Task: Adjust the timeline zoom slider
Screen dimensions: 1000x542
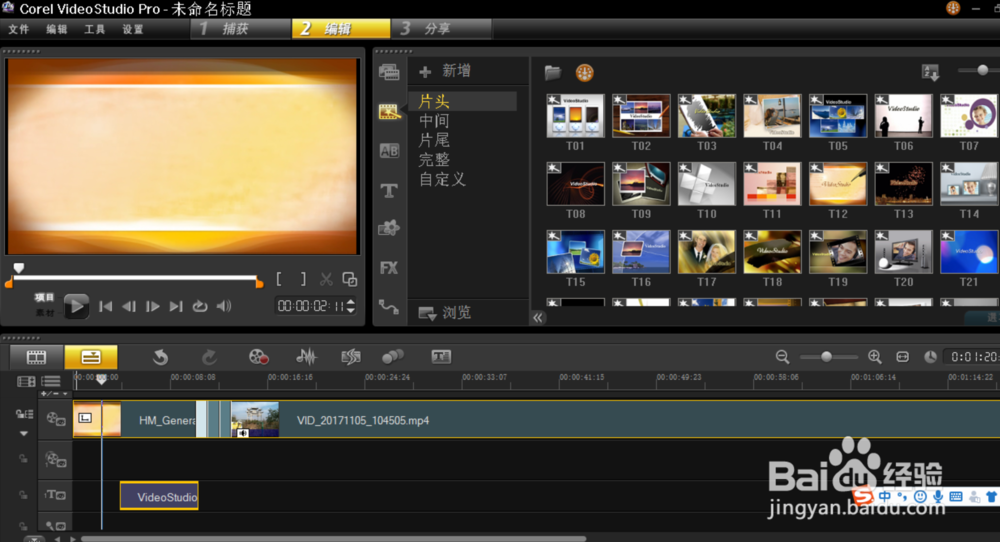Action: (827, 357)
